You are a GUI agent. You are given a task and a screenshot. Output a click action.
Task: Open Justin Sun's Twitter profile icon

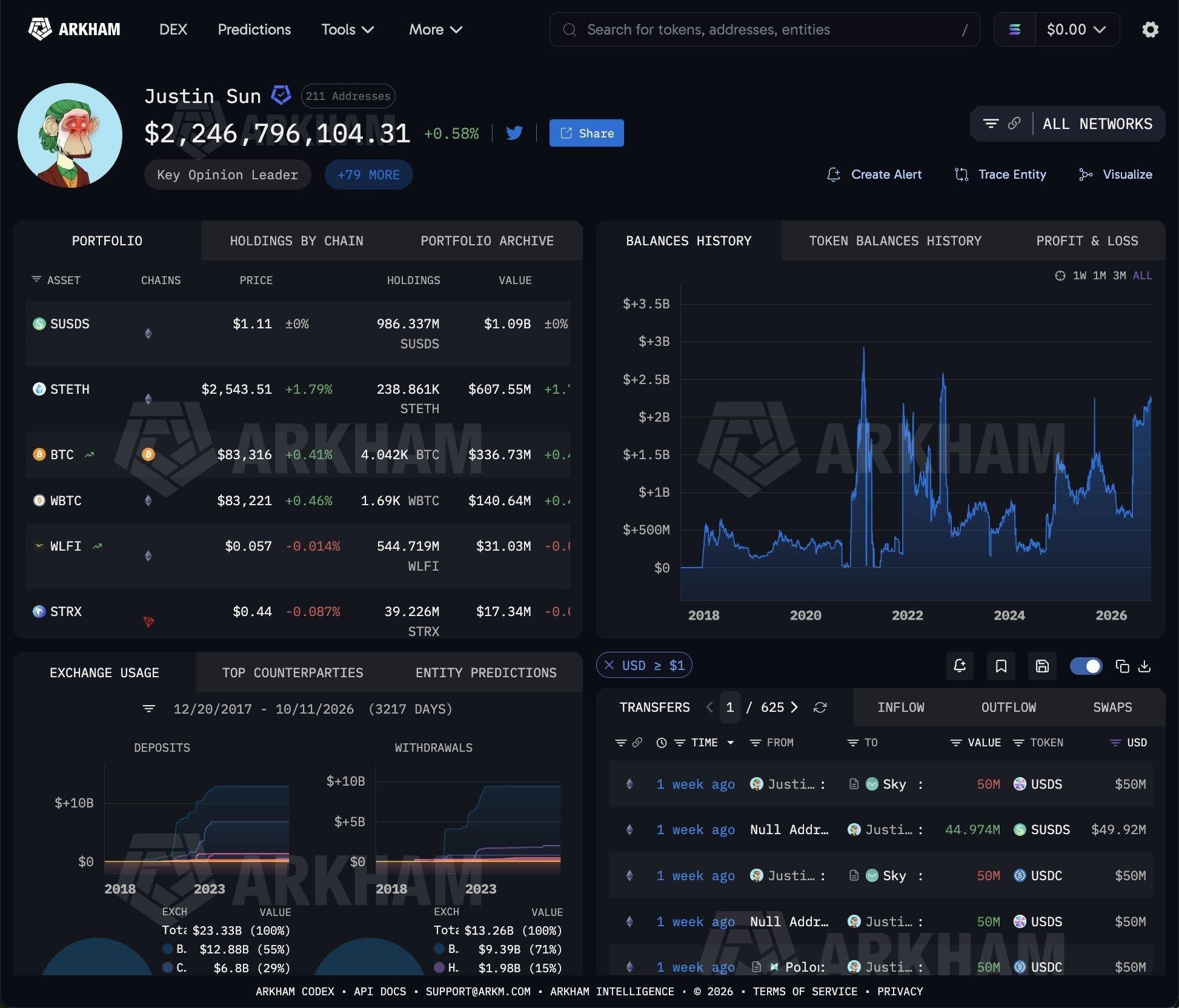514,133
